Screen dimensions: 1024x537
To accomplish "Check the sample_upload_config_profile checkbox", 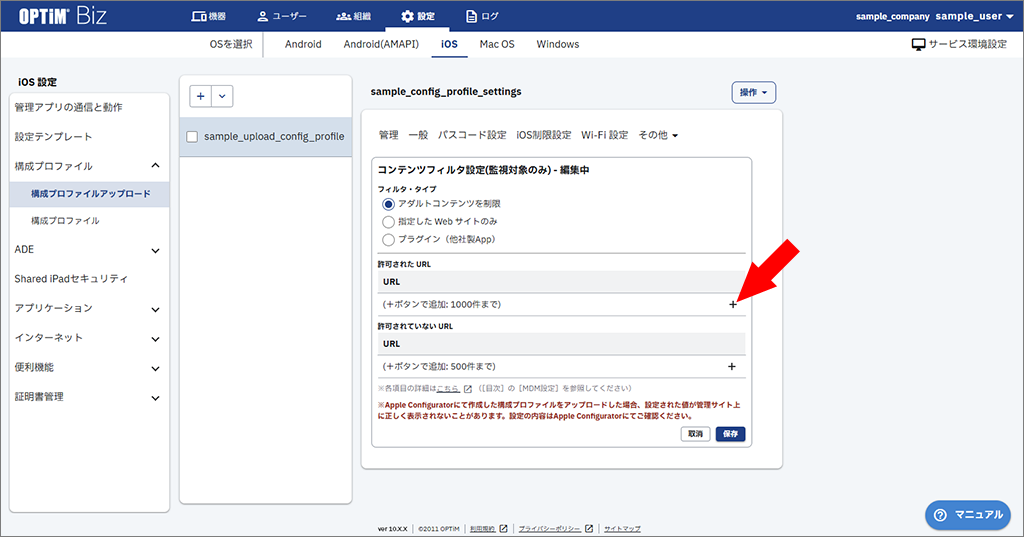I will pos(192,137).
